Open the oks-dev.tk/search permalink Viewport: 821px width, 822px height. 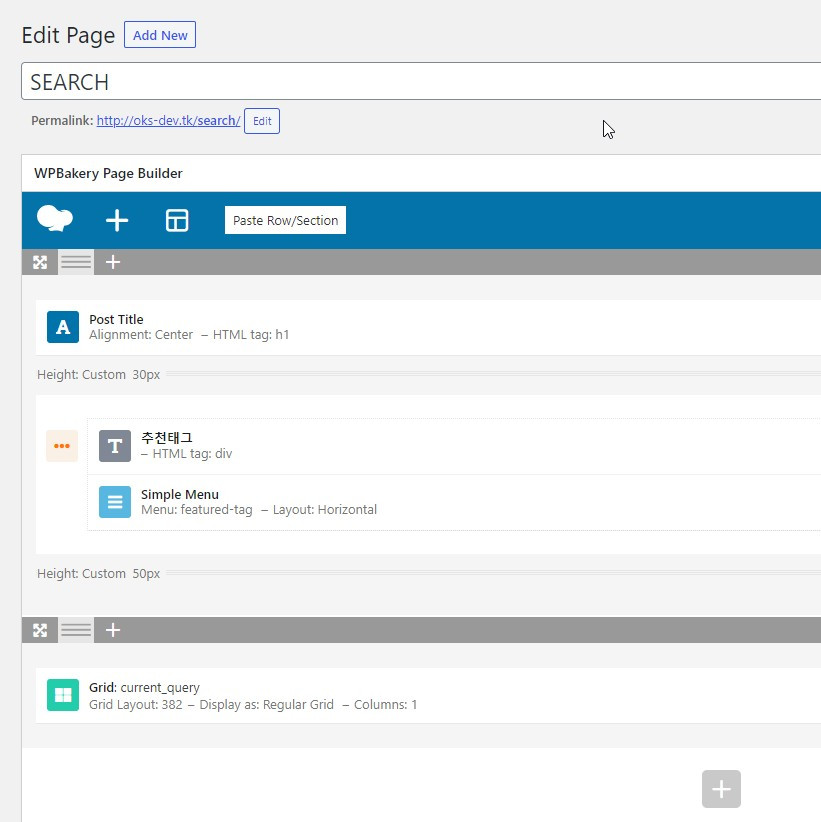coord(168,121)
